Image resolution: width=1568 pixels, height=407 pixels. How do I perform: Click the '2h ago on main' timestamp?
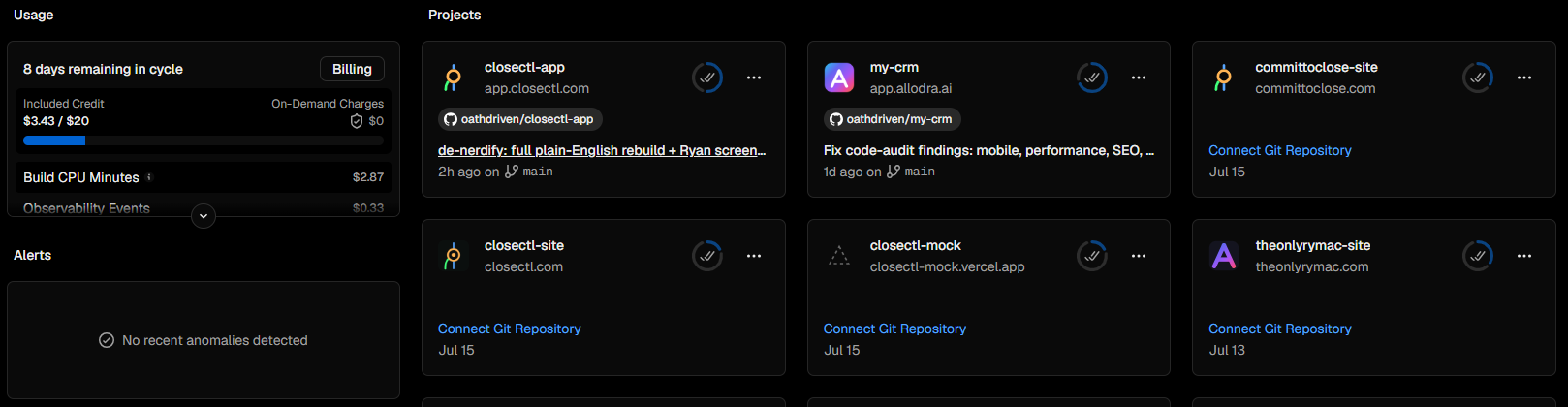[x=495, y=172]
